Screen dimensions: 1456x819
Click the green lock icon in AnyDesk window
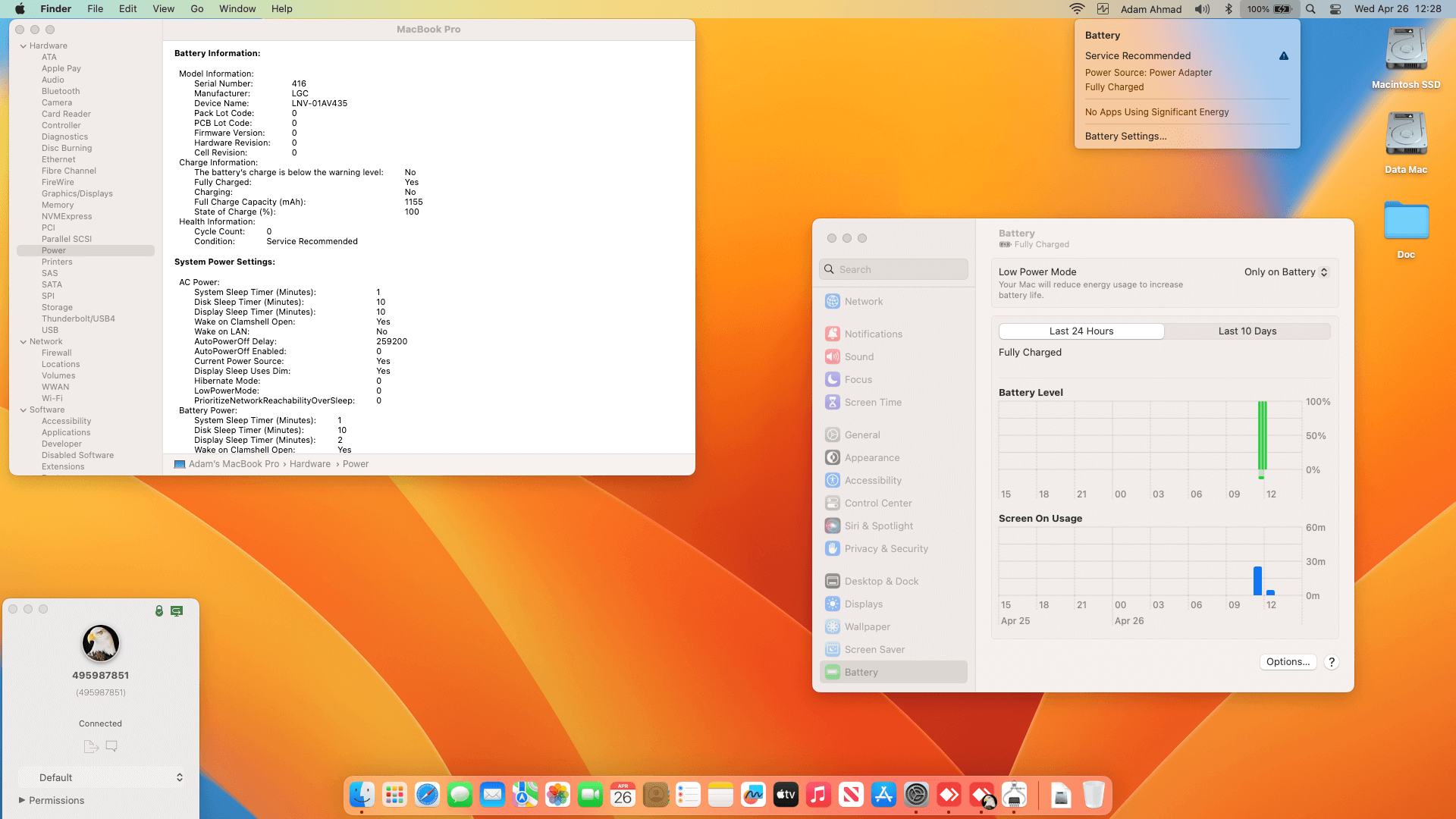(159, 610)
